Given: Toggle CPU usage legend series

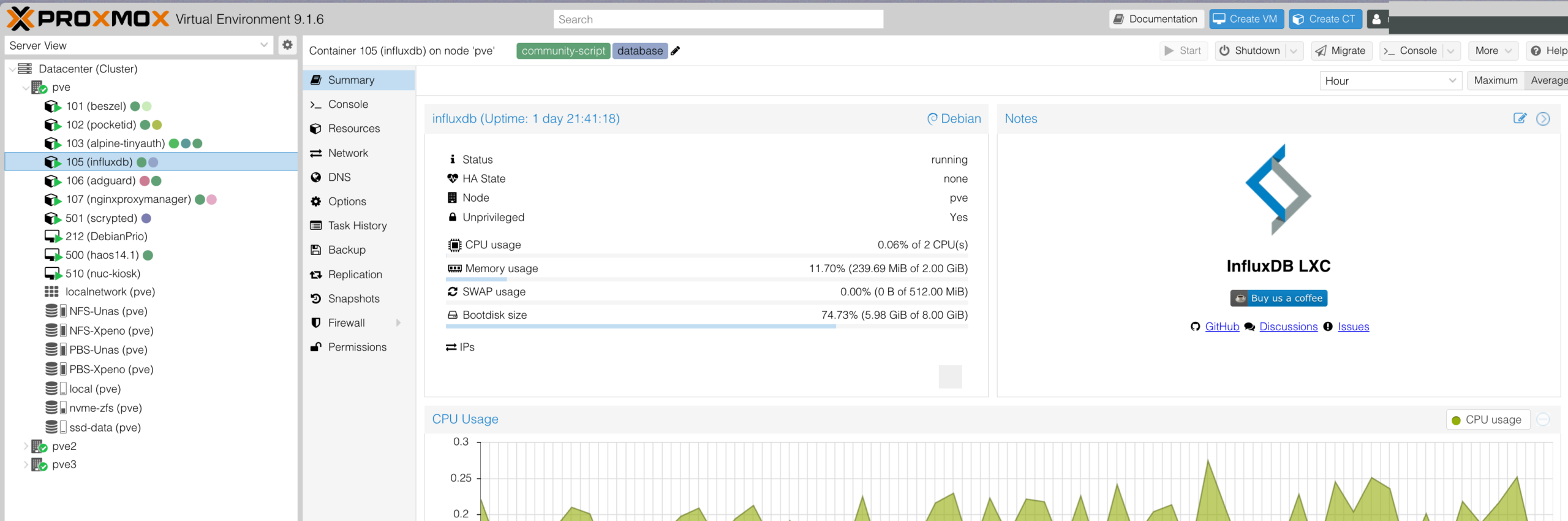Looking at the screenshot, I should coord(1488,420).
